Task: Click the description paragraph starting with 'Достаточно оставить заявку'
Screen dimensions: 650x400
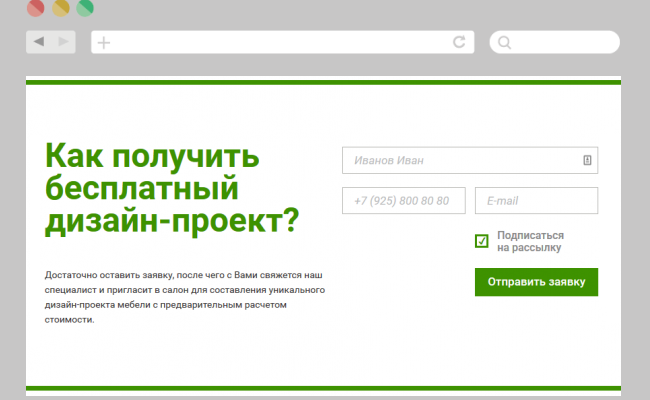Action: [185, 297]
